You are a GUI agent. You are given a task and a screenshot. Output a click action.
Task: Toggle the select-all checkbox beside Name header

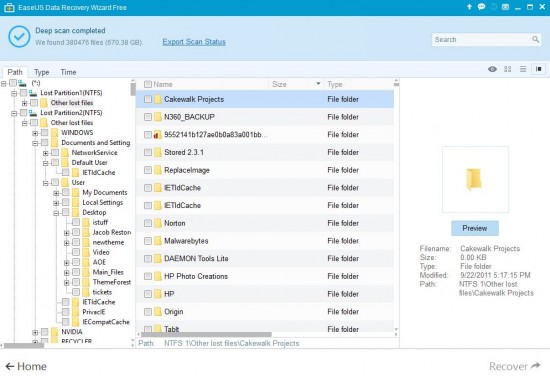(x=148, y=84)
